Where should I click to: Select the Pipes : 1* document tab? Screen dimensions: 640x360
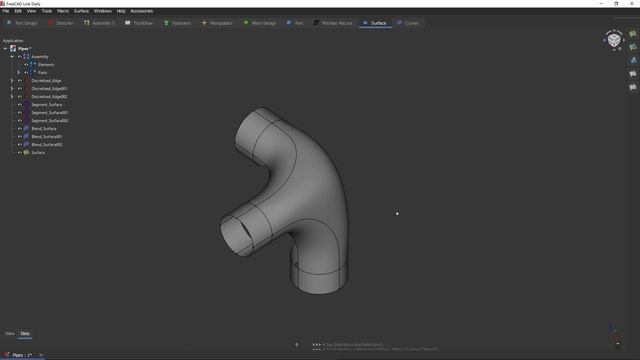[x=22, y=356]
